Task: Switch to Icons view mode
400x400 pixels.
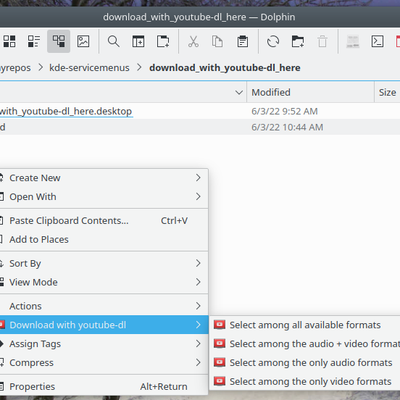Action: (9, 41)
